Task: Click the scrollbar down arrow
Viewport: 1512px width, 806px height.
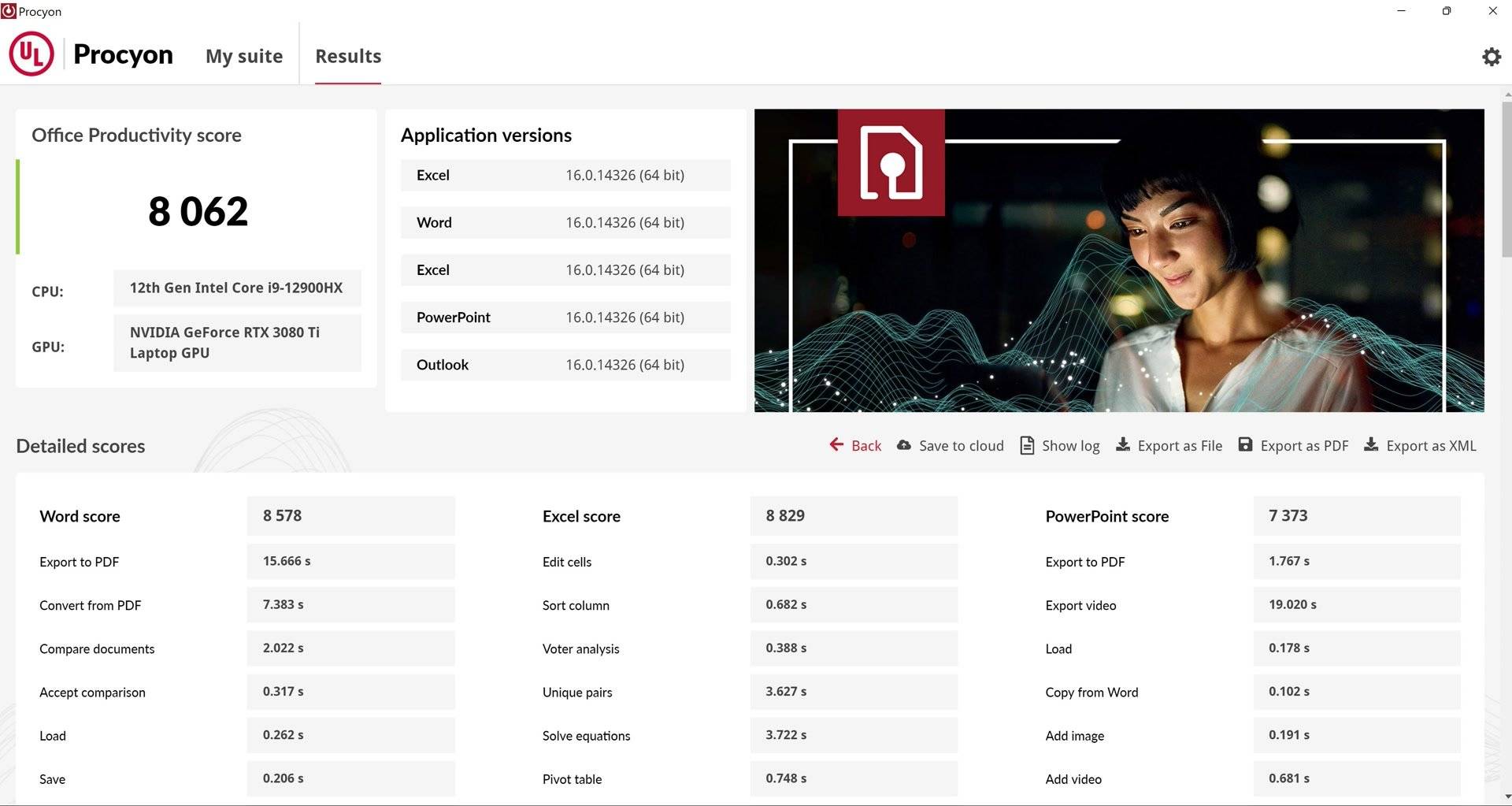Action: coord(1506,797)
